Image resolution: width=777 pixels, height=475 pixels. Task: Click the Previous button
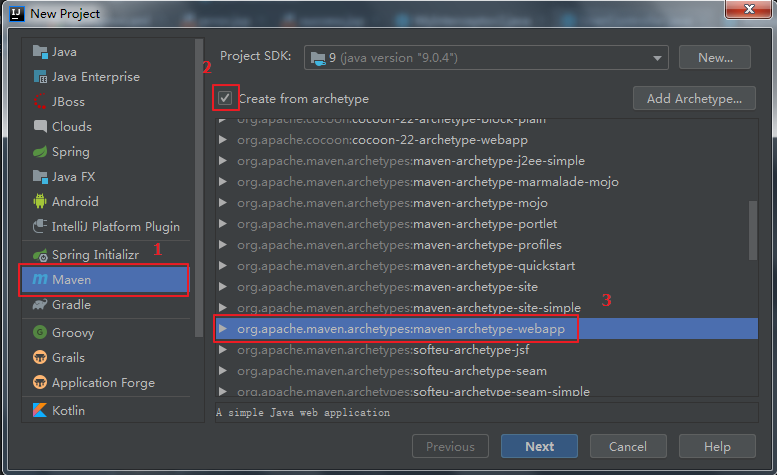click(450, 446)
